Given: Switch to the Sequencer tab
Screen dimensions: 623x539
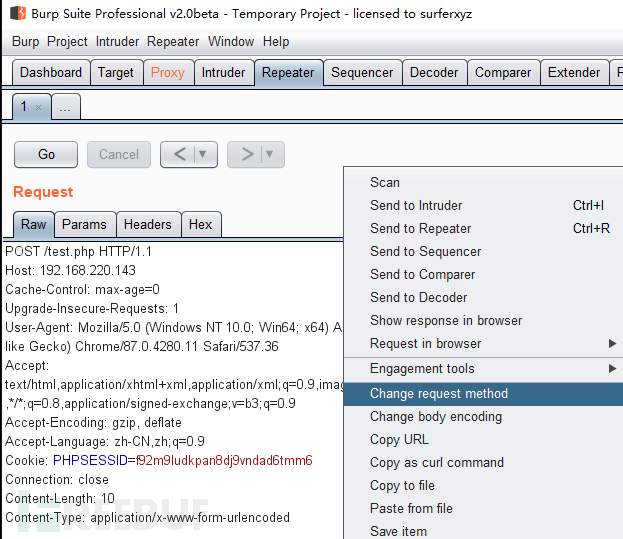Looking at the screenshot, I should pos(362,73).
